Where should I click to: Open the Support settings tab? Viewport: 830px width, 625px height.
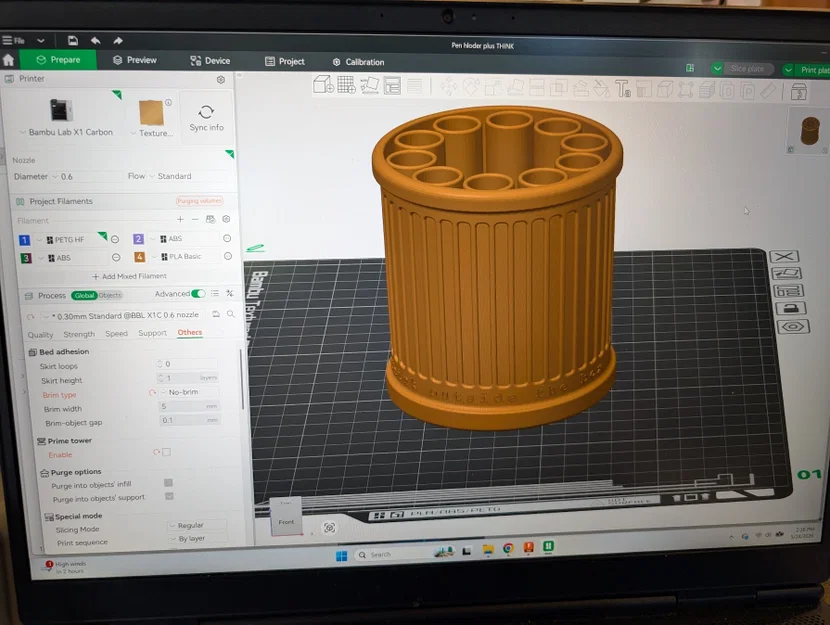(x=152, y=333)
